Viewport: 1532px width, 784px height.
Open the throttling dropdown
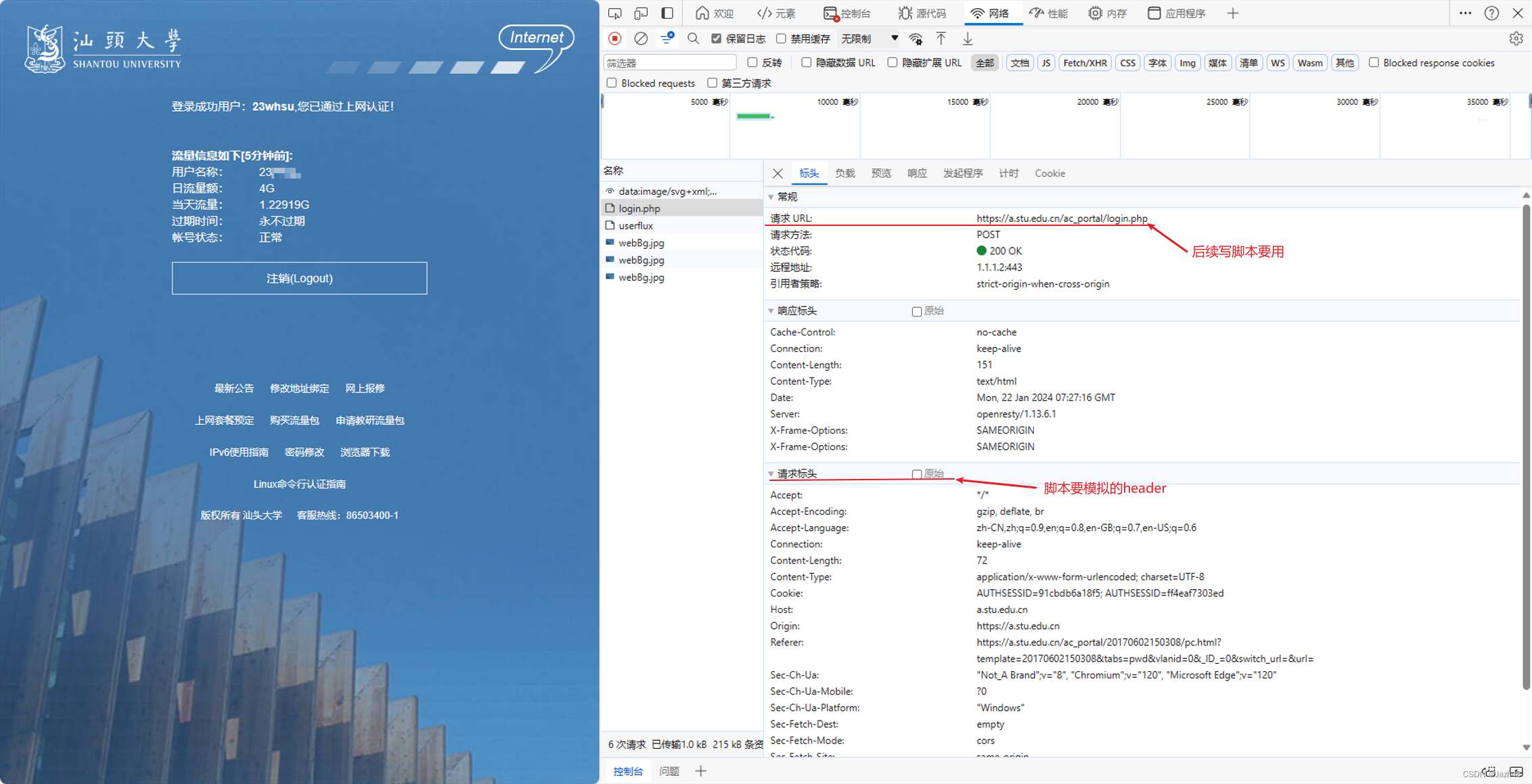(870, 39)
